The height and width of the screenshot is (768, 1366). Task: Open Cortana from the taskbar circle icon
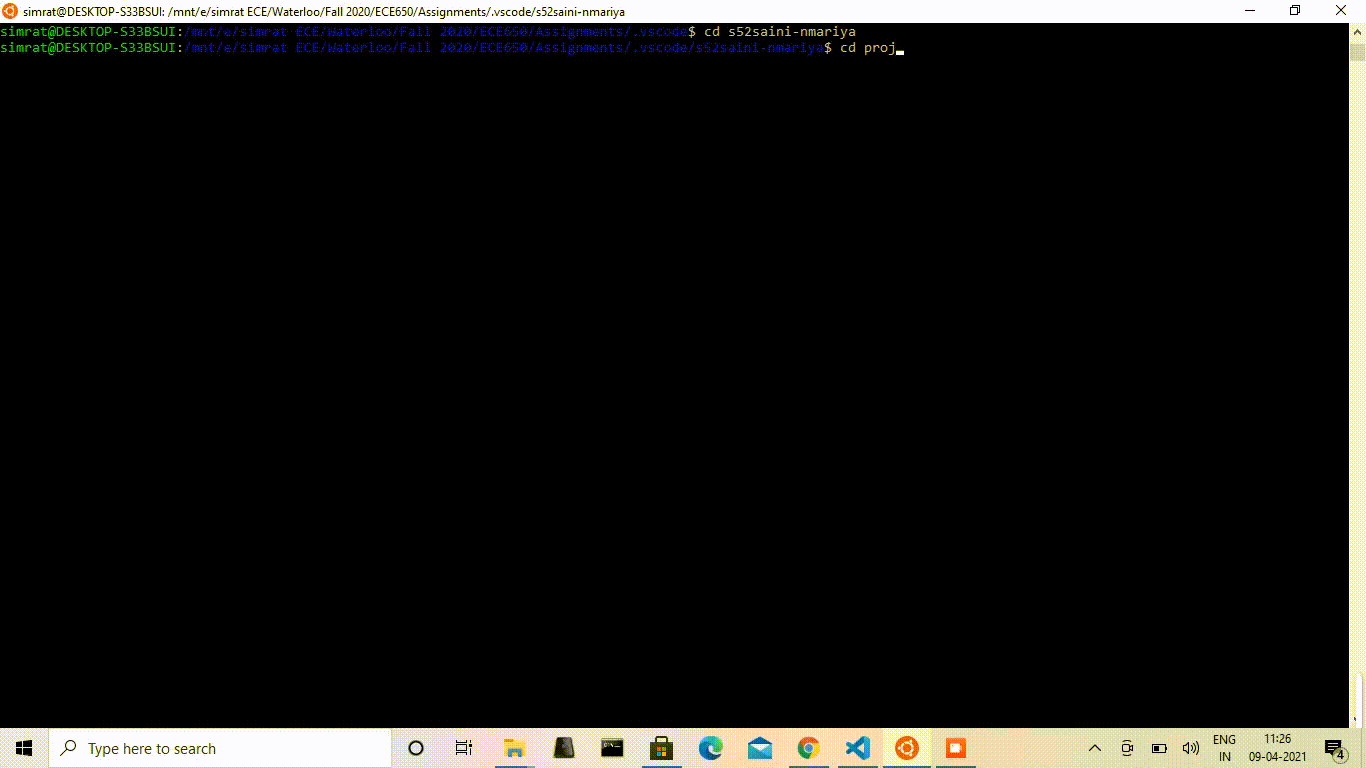[416, 748]
